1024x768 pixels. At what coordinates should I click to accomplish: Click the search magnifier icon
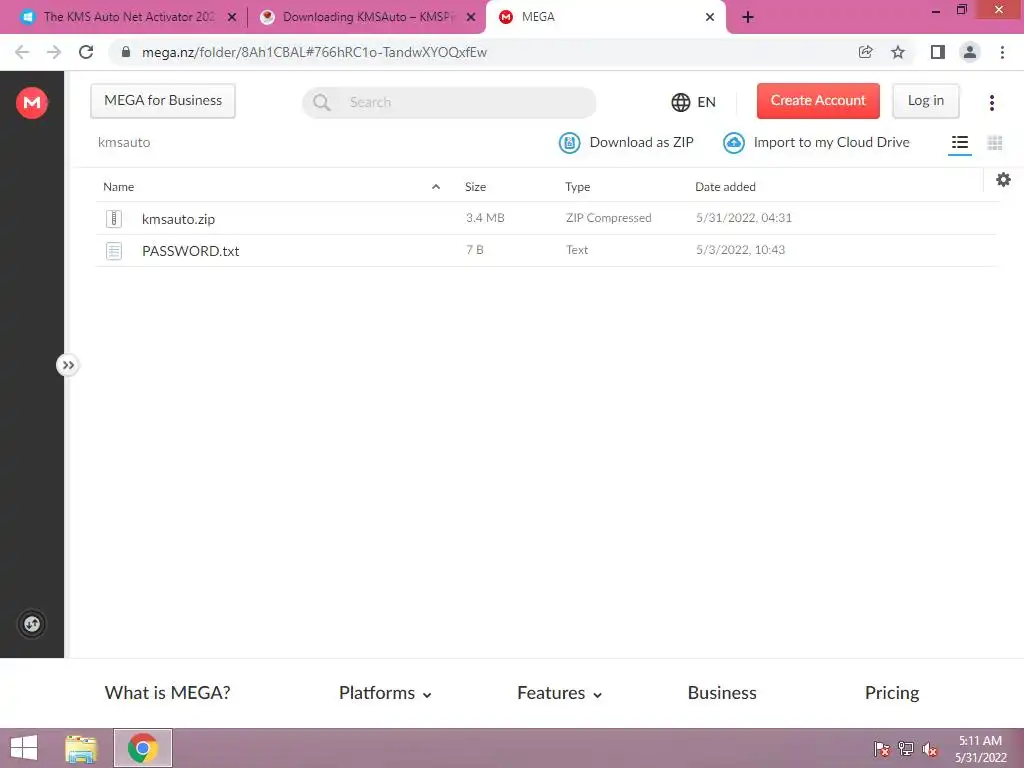point(321,103)
